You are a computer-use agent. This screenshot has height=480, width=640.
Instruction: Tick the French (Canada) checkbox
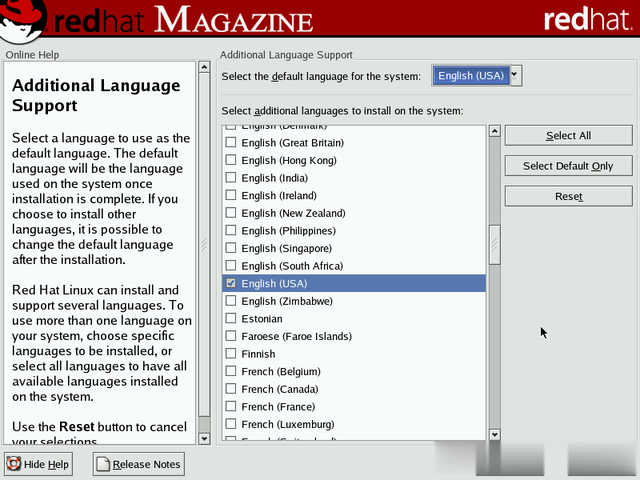[x=231, y=388]
